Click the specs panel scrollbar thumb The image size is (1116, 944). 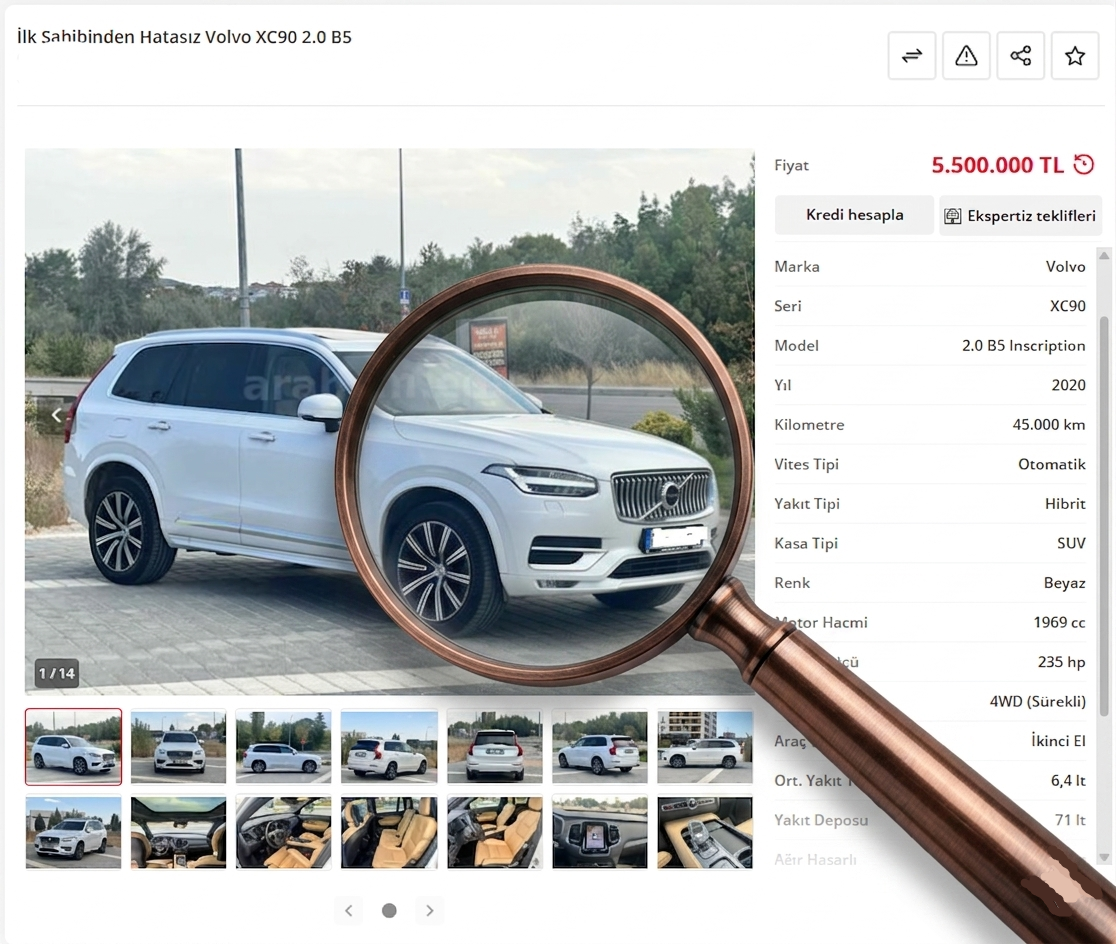pyautogui.click(x=1104, y=516)
